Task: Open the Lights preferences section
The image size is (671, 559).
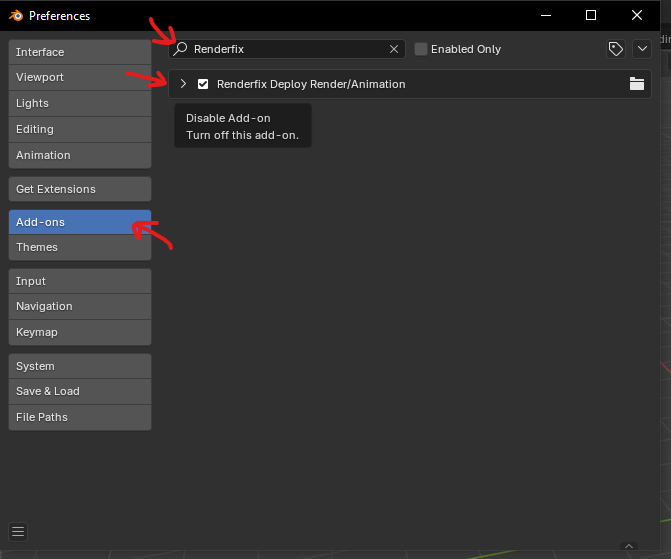Action: (x=80, y=104)
